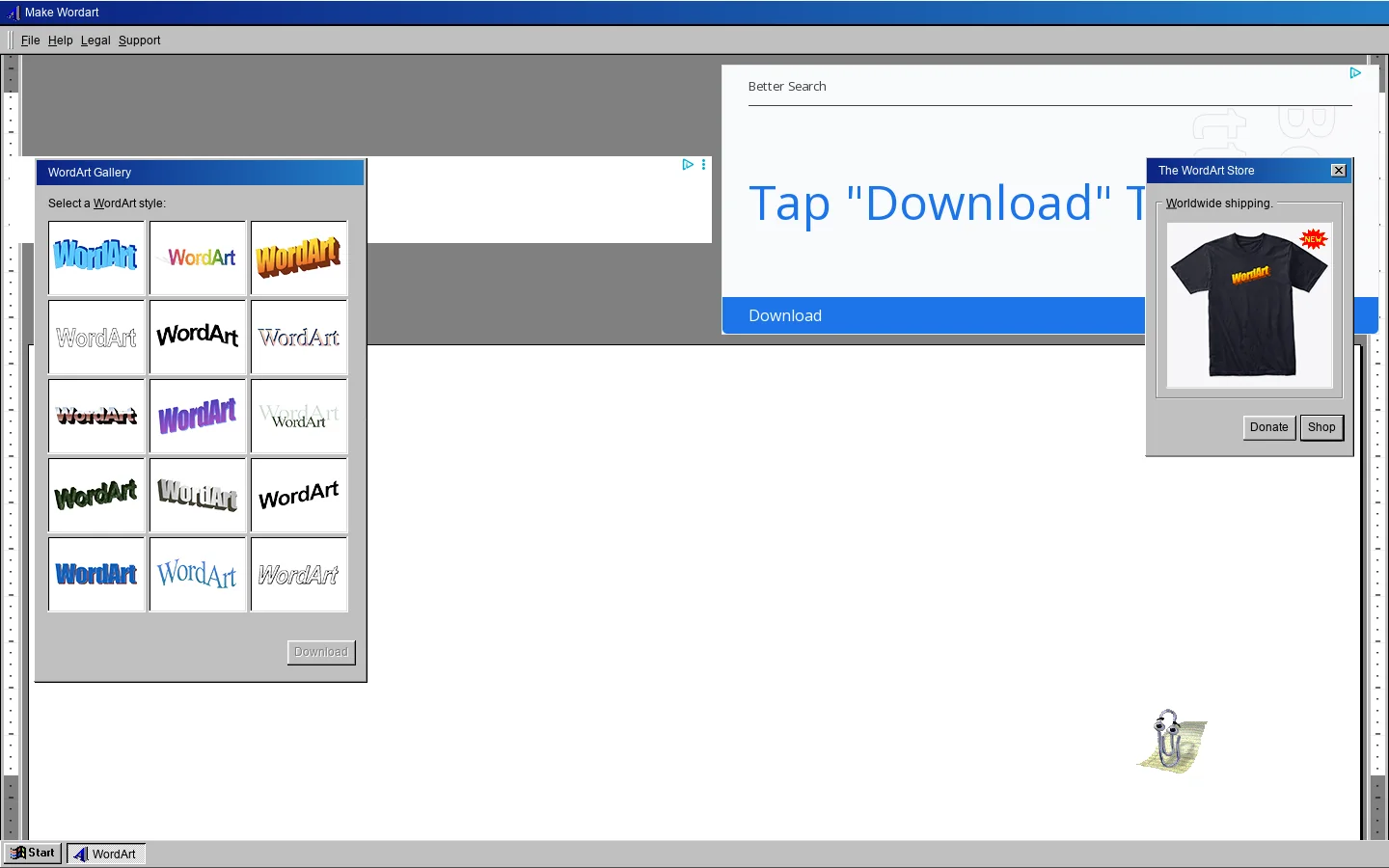Image resolution: width=1389 pixels, height=868 pixels.
Task: Choose the black rising WordArt style
Action: click(x=299, y=495)
